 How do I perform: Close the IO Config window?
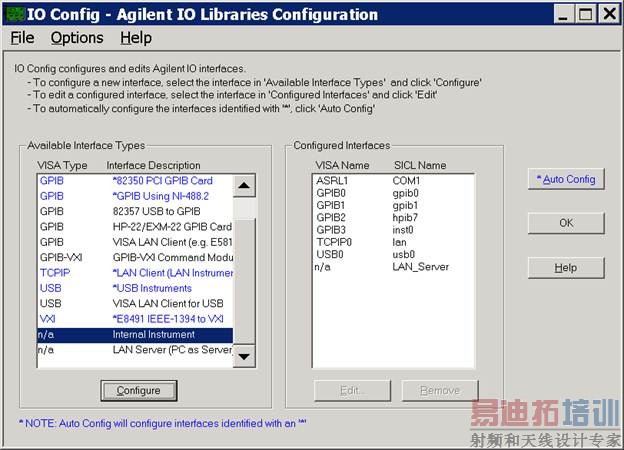[609, 15]
